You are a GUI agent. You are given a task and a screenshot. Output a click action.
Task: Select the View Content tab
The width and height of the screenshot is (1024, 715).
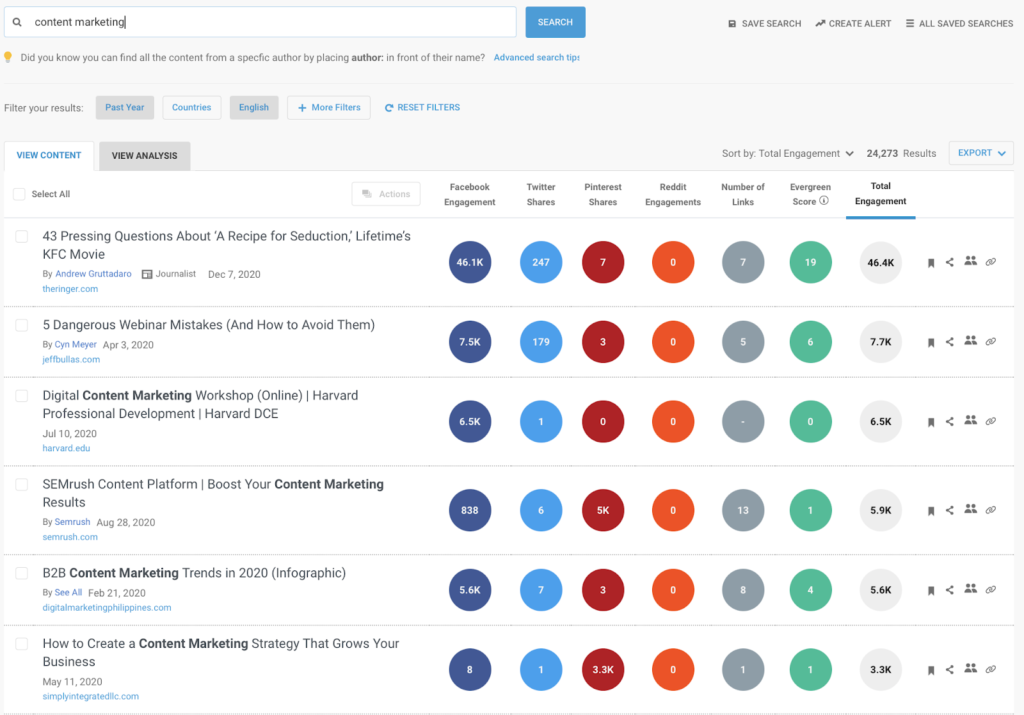48,156
